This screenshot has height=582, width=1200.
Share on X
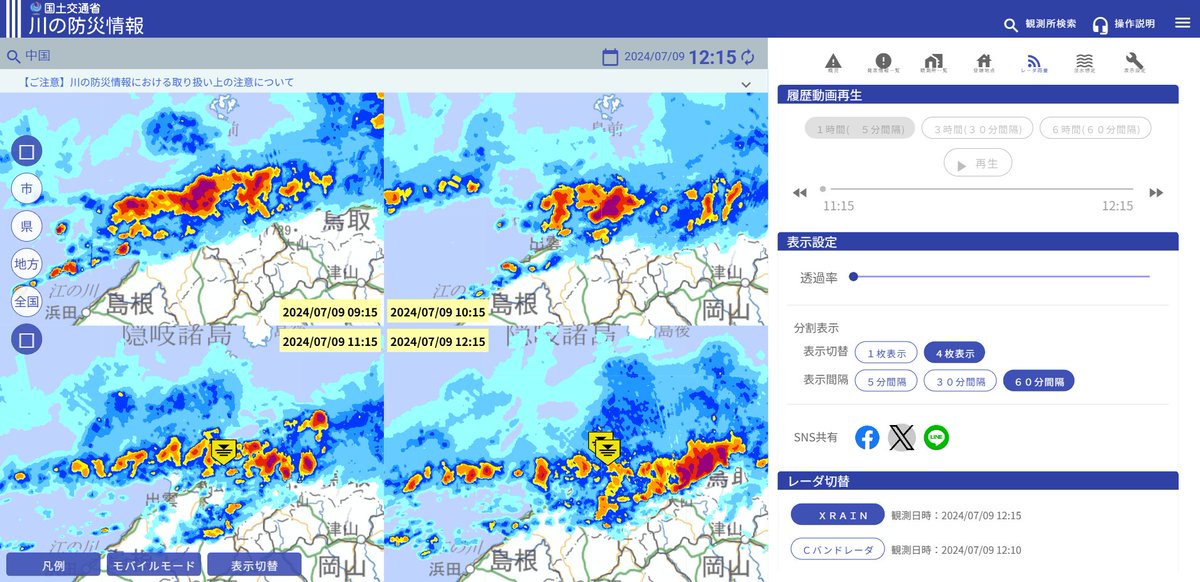point(902,437)
